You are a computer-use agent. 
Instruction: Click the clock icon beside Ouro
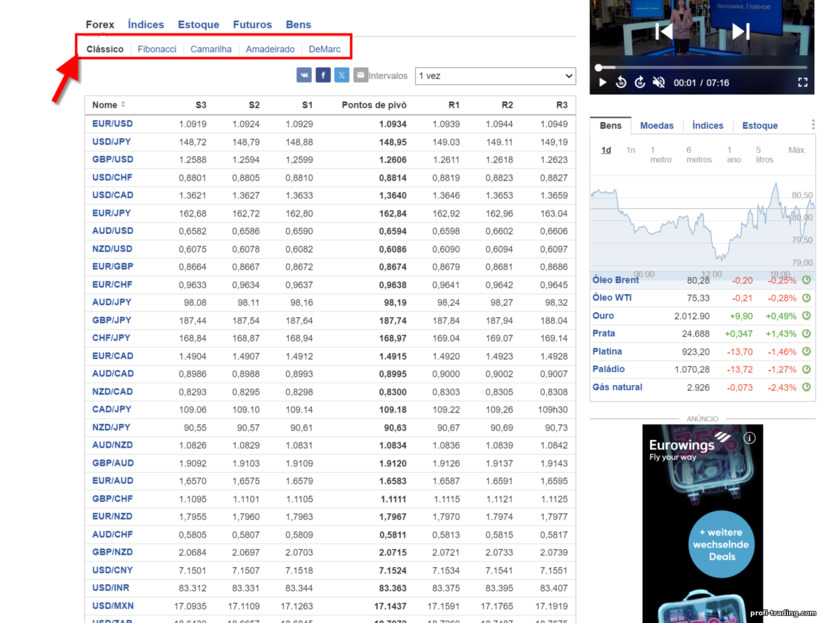coord(806,316)
